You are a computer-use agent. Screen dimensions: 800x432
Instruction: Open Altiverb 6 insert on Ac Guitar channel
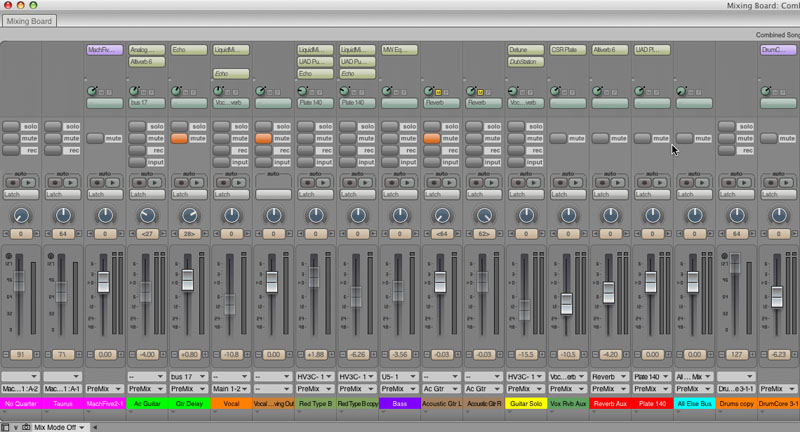147,62
